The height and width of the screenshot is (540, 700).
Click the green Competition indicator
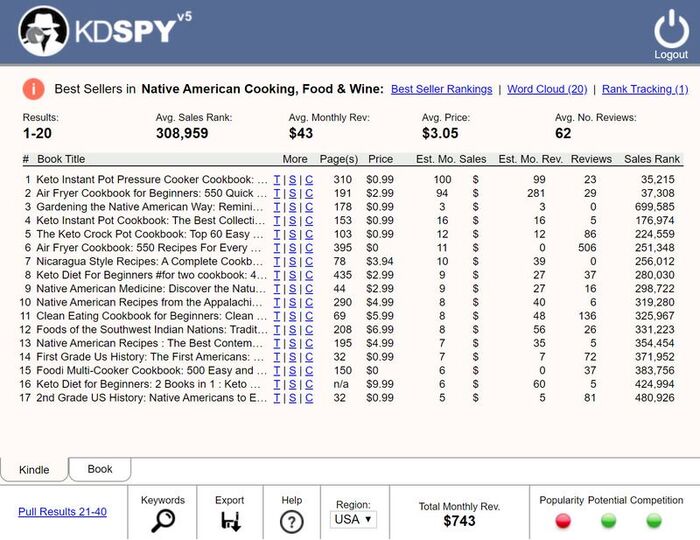click(x=654, y=520)
